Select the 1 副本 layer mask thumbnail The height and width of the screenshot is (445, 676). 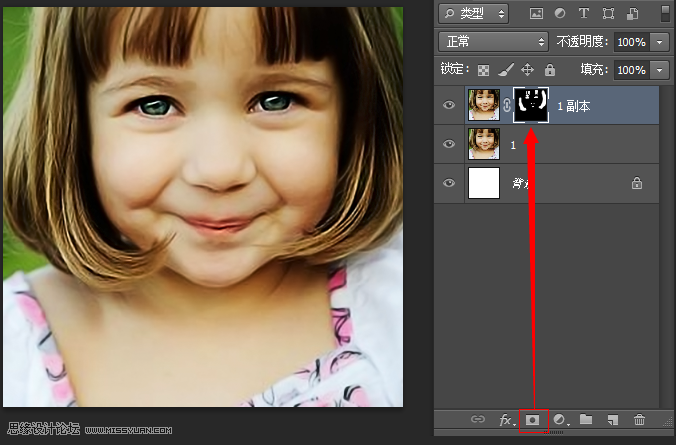coord(531,105)
